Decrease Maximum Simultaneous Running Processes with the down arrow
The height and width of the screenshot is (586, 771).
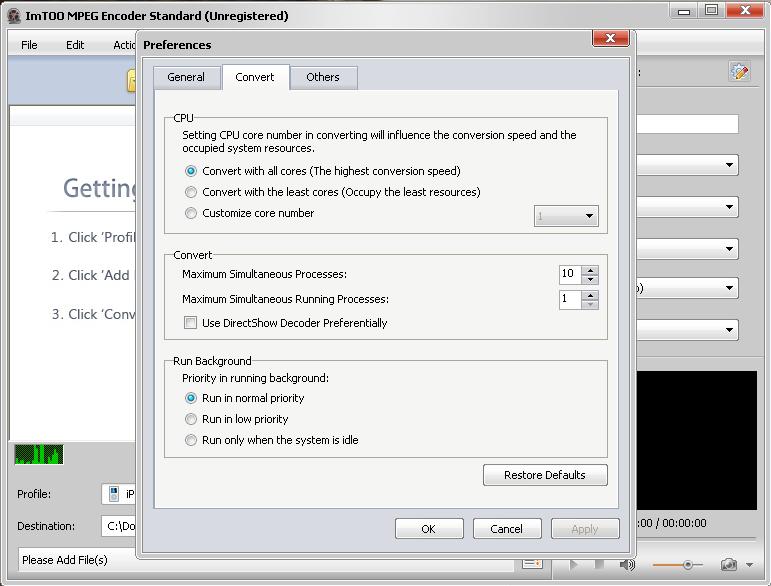(590, 304)
